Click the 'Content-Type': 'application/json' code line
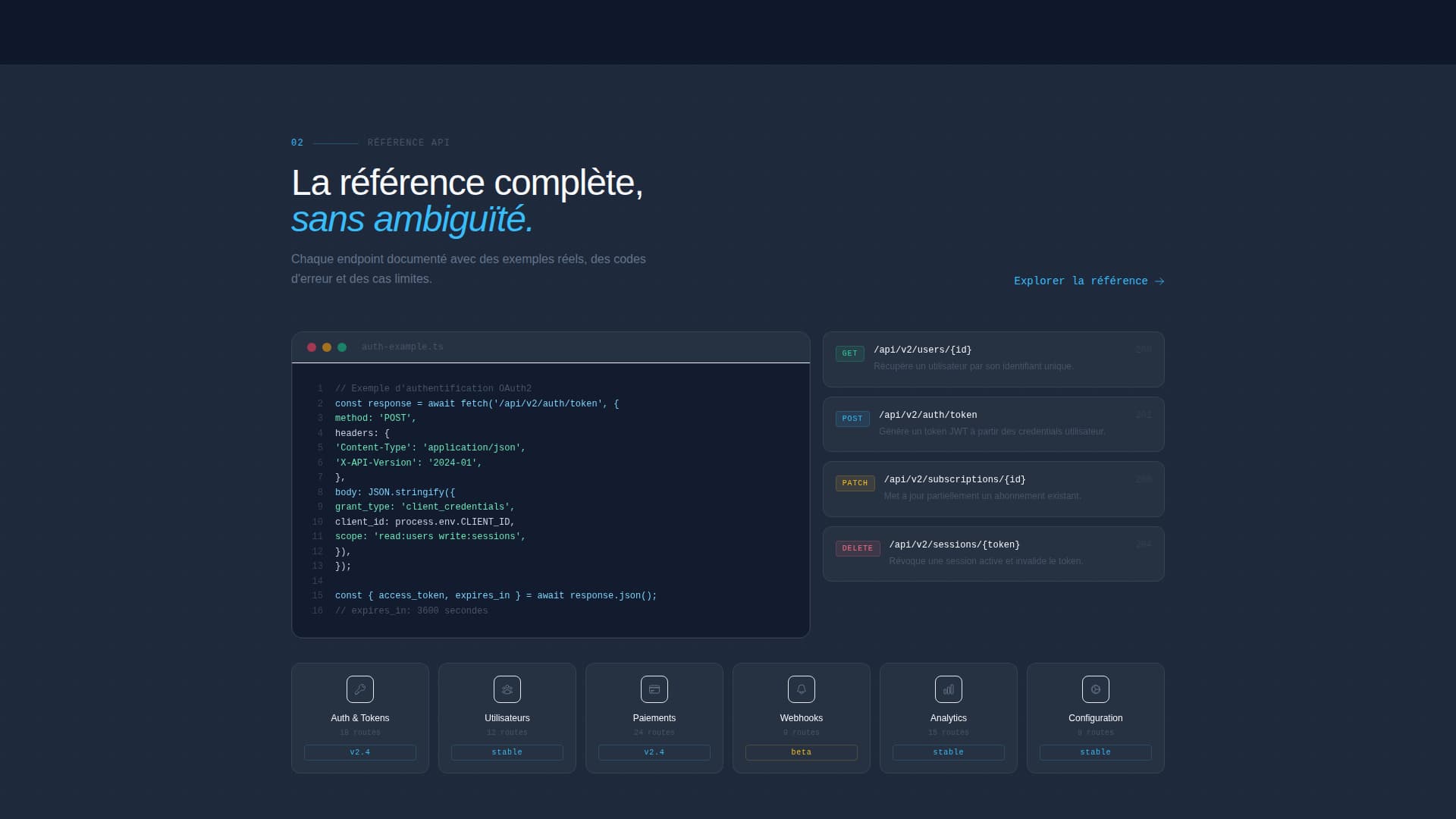1456x819 pixels. 431,447
